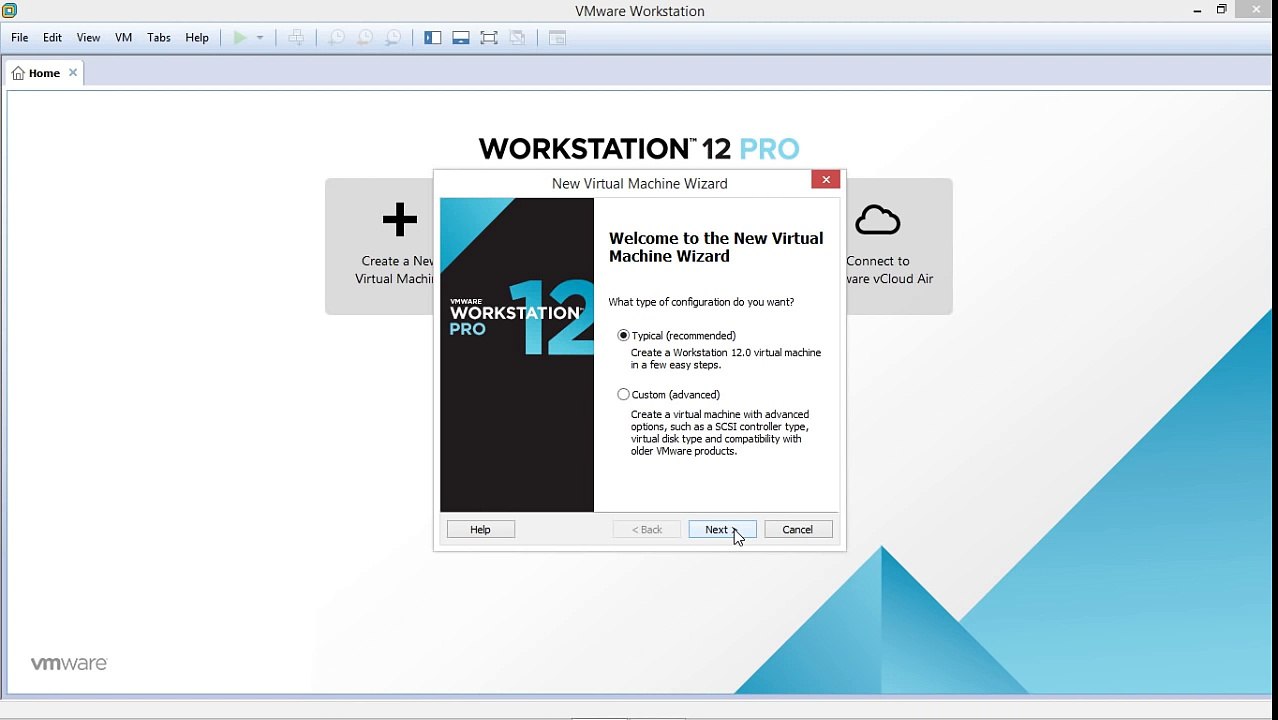This screenshot has height=720, width=1278.
Task: Restore down the VMware Workstation window
Action: pos(1222,10)
